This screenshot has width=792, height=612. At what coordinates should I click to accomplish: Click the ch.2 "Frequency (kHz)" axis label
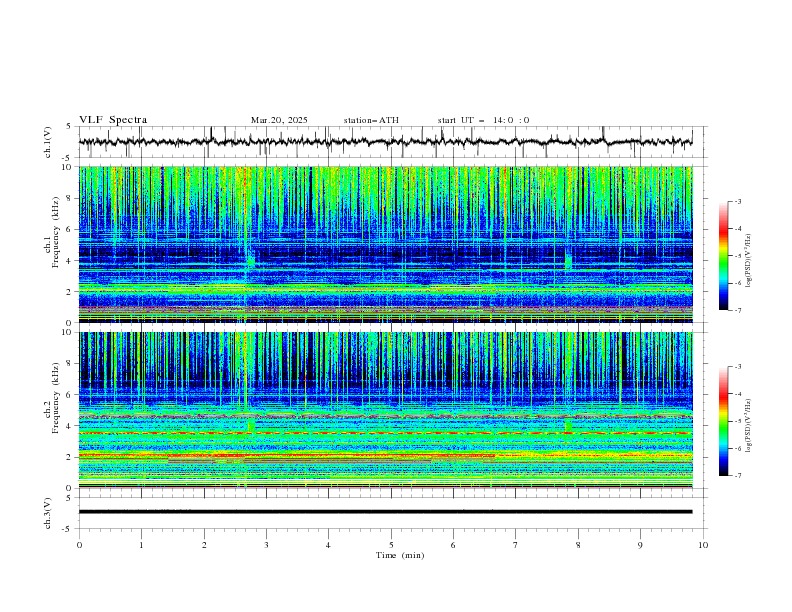point(56,398)
